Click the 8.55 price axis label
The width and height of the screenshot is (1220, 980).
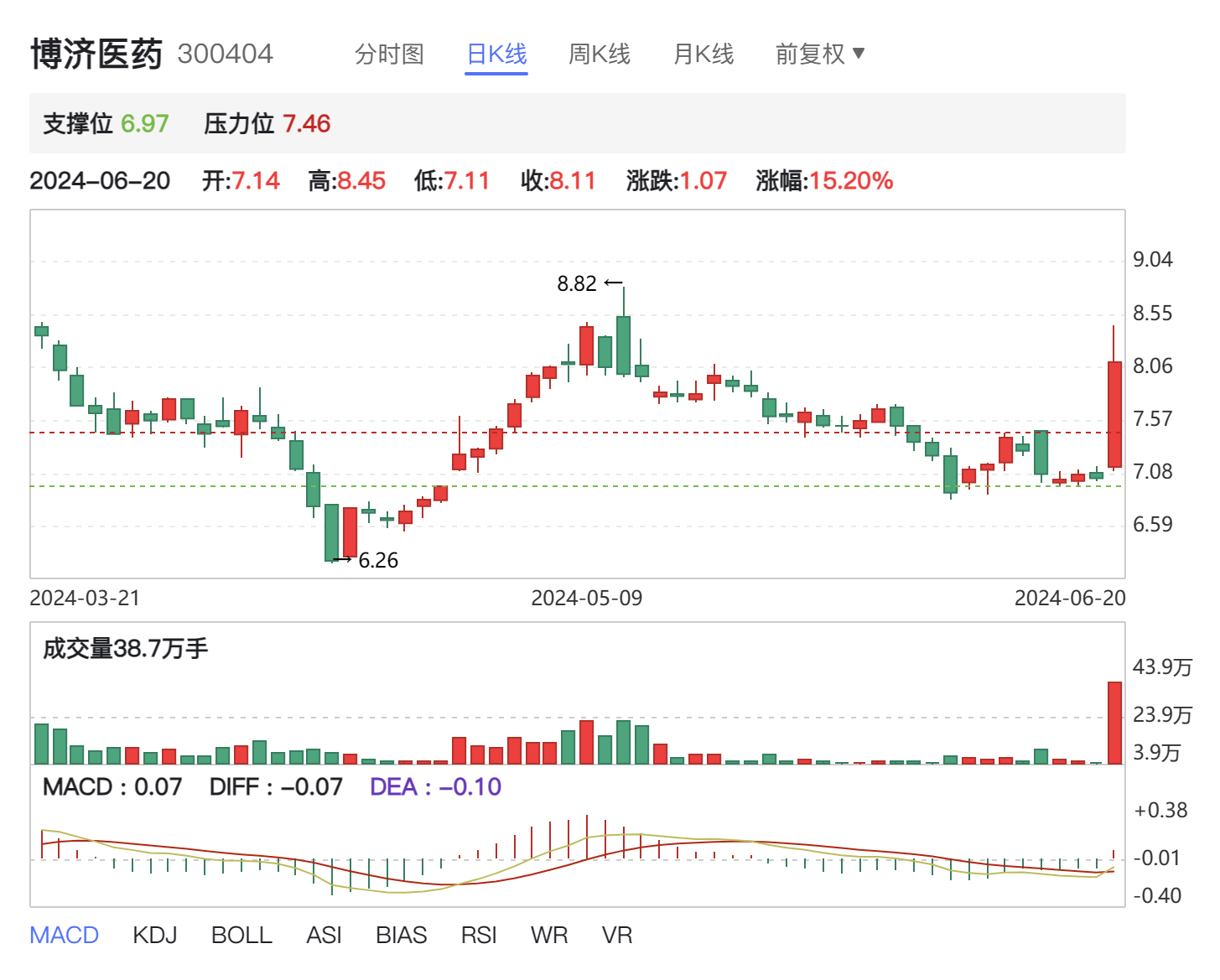(1153, 314)
